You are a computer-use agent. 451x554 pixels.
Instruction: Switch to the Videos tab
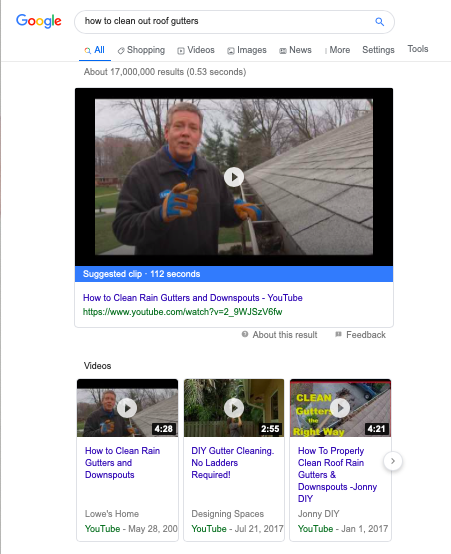coord(196,50)
